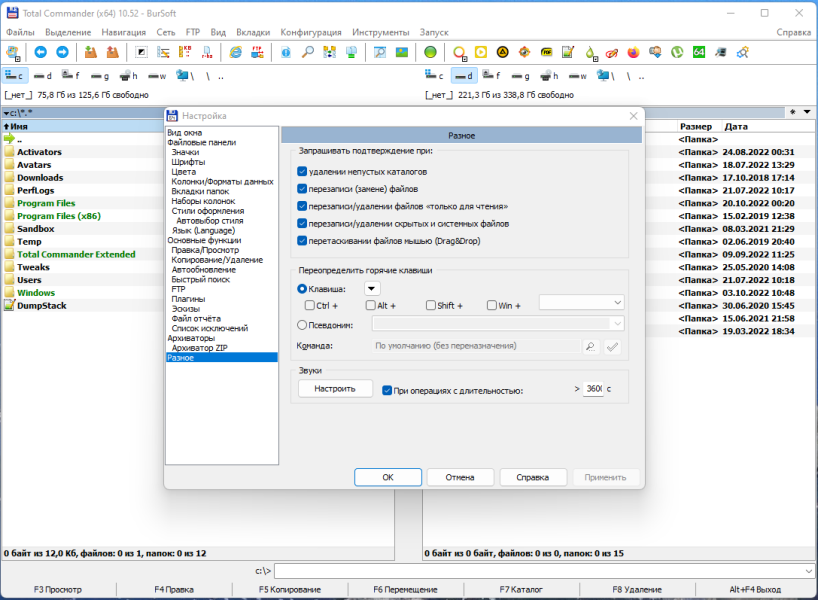The height and width of the screenshot is (600, 818).
Task: Open the command line history dropdown
Action: click(808, 571)
